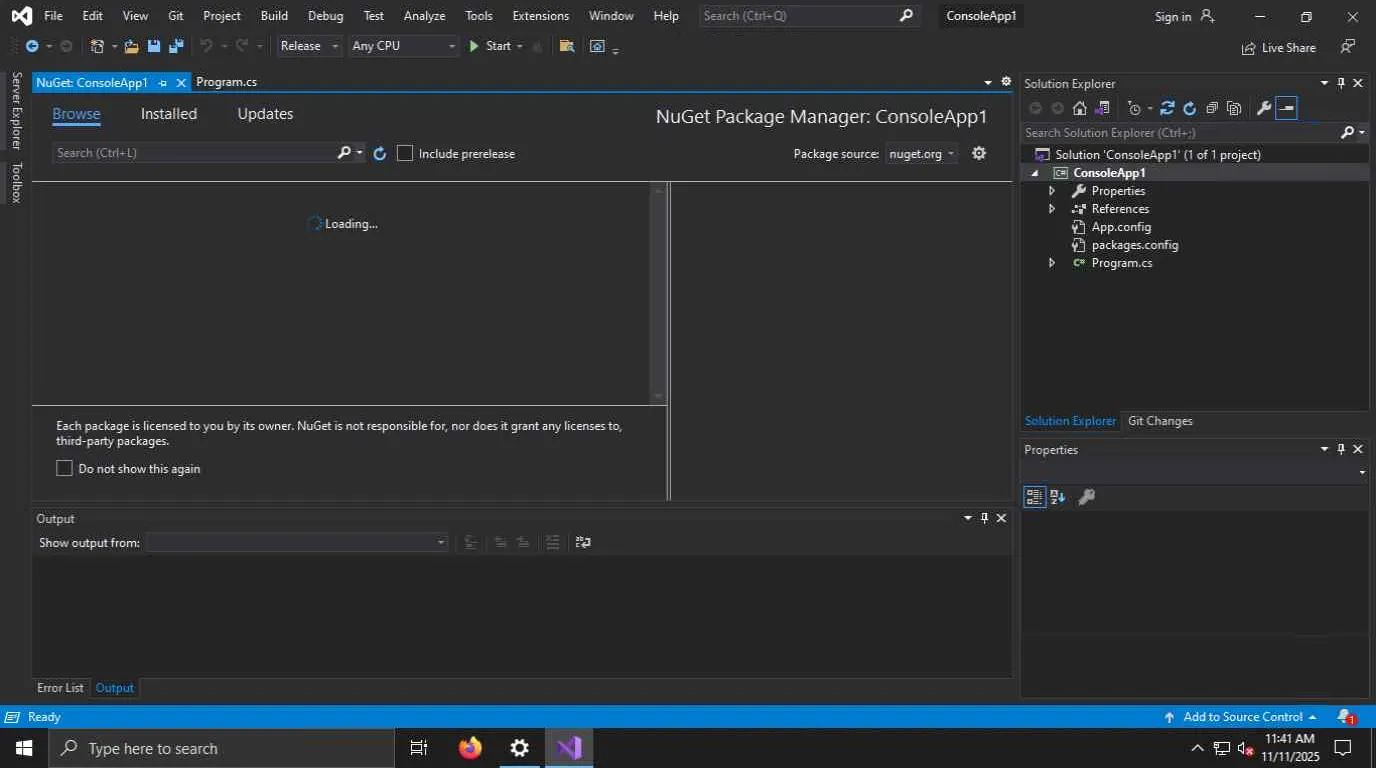The width and height of the screenshot is (1376, 768).
Task: Open Property Pages wrench in Properties panel
Action: [x=1087, y=497]
